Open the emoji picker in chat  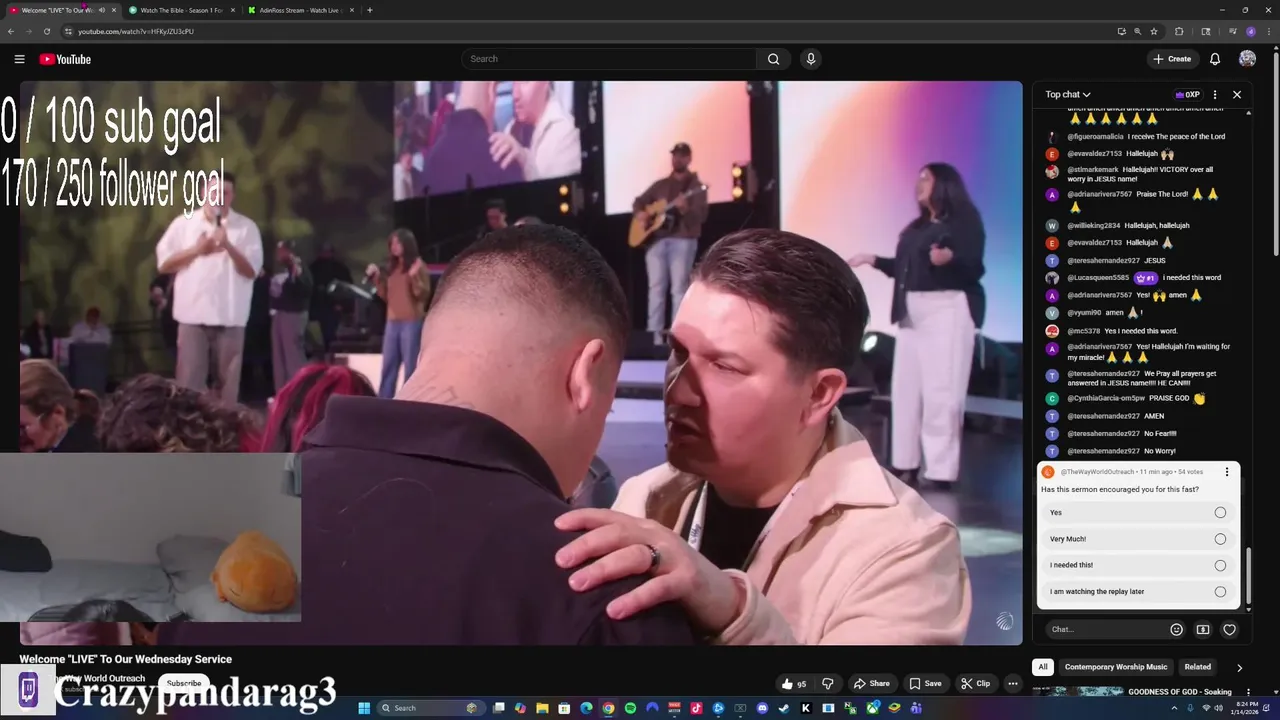(1176, 630)
